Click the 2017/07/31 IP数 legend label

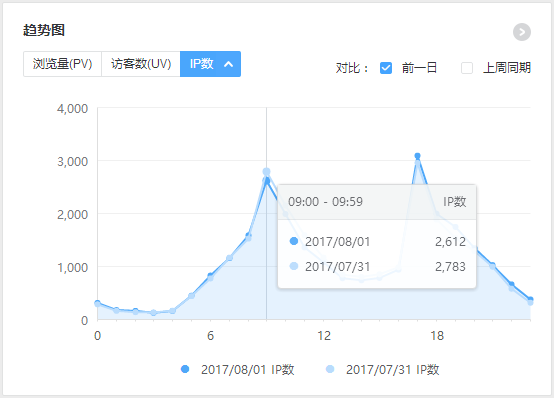coord(393,369)
